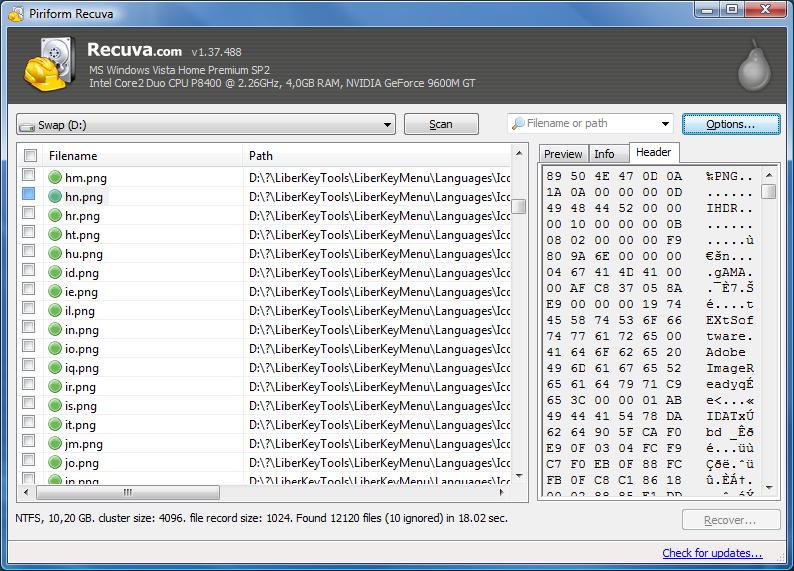This screenshot has width=794, height=571.
Task: Click green status dot for in.png
Action: 55,329
